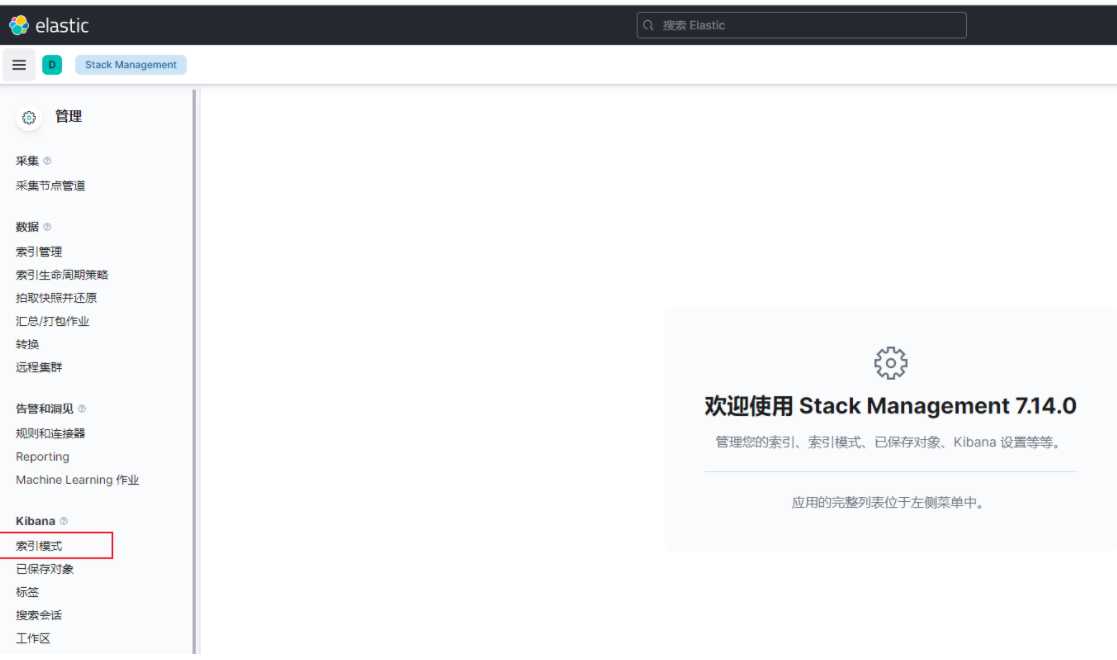Open Reporting in the sidebar
This screenshot has width=1117, height=660.
coord(43,457)
